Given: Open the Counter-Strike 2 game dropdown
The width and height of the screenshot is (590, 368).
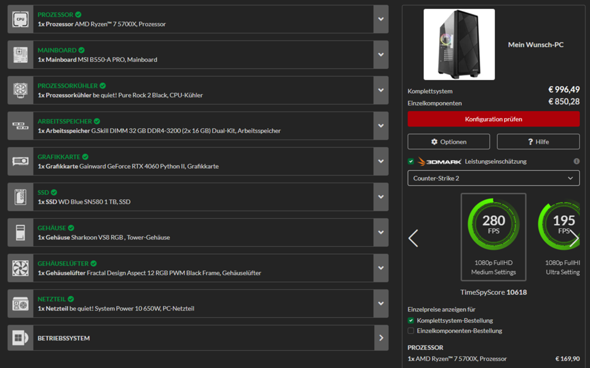Looking at the screenshot, I should click(x=493, y=178).
